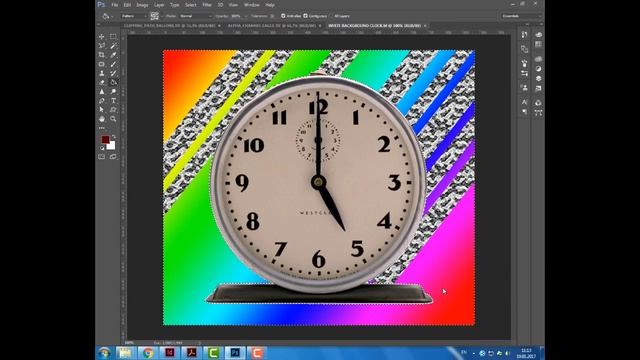Select the Crop tool

[x=102, y=55]
